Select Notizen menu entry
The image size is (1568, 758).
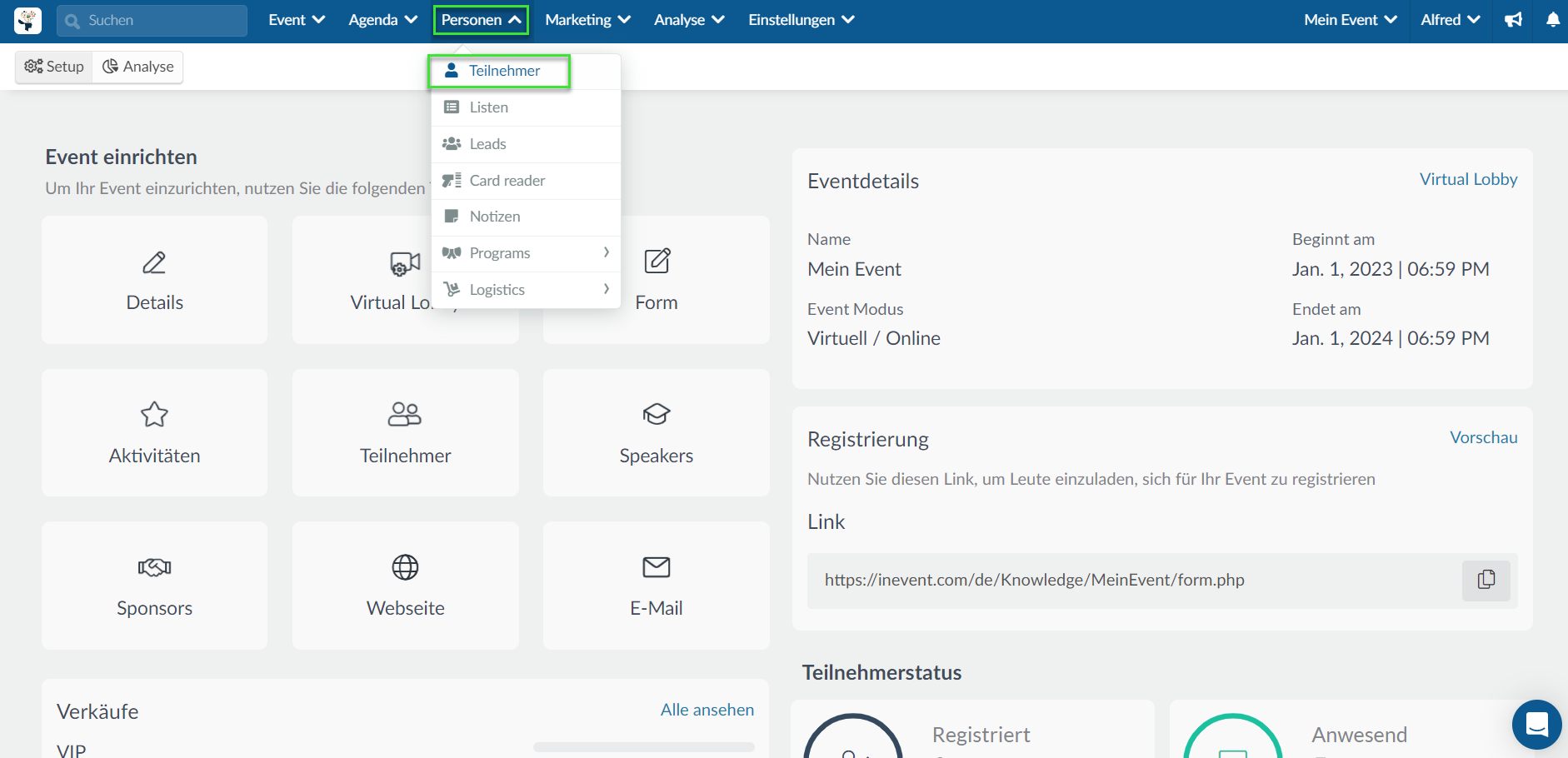[526, 217]
